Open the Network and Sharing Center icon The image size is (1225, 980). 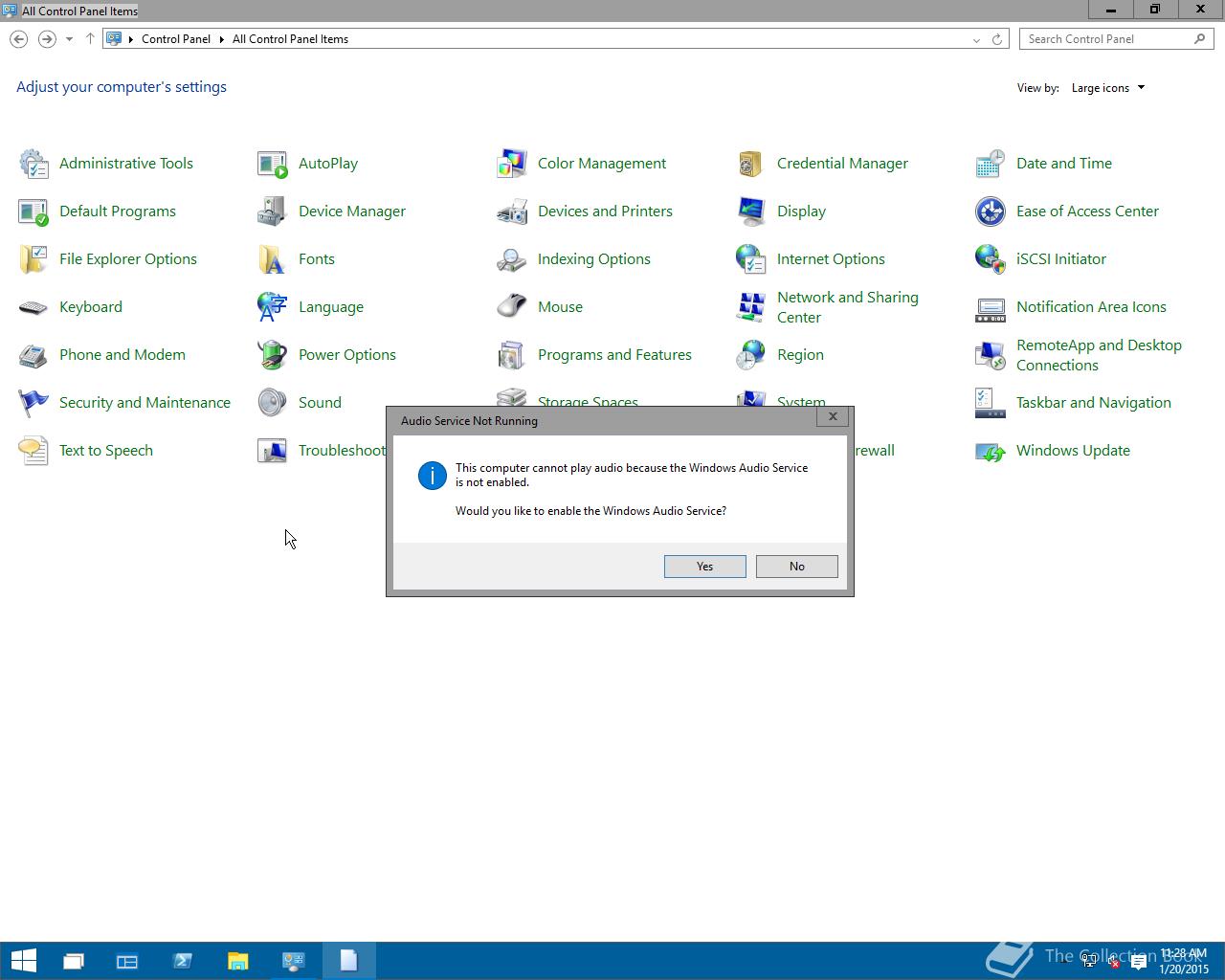click(x=751, y=307)
